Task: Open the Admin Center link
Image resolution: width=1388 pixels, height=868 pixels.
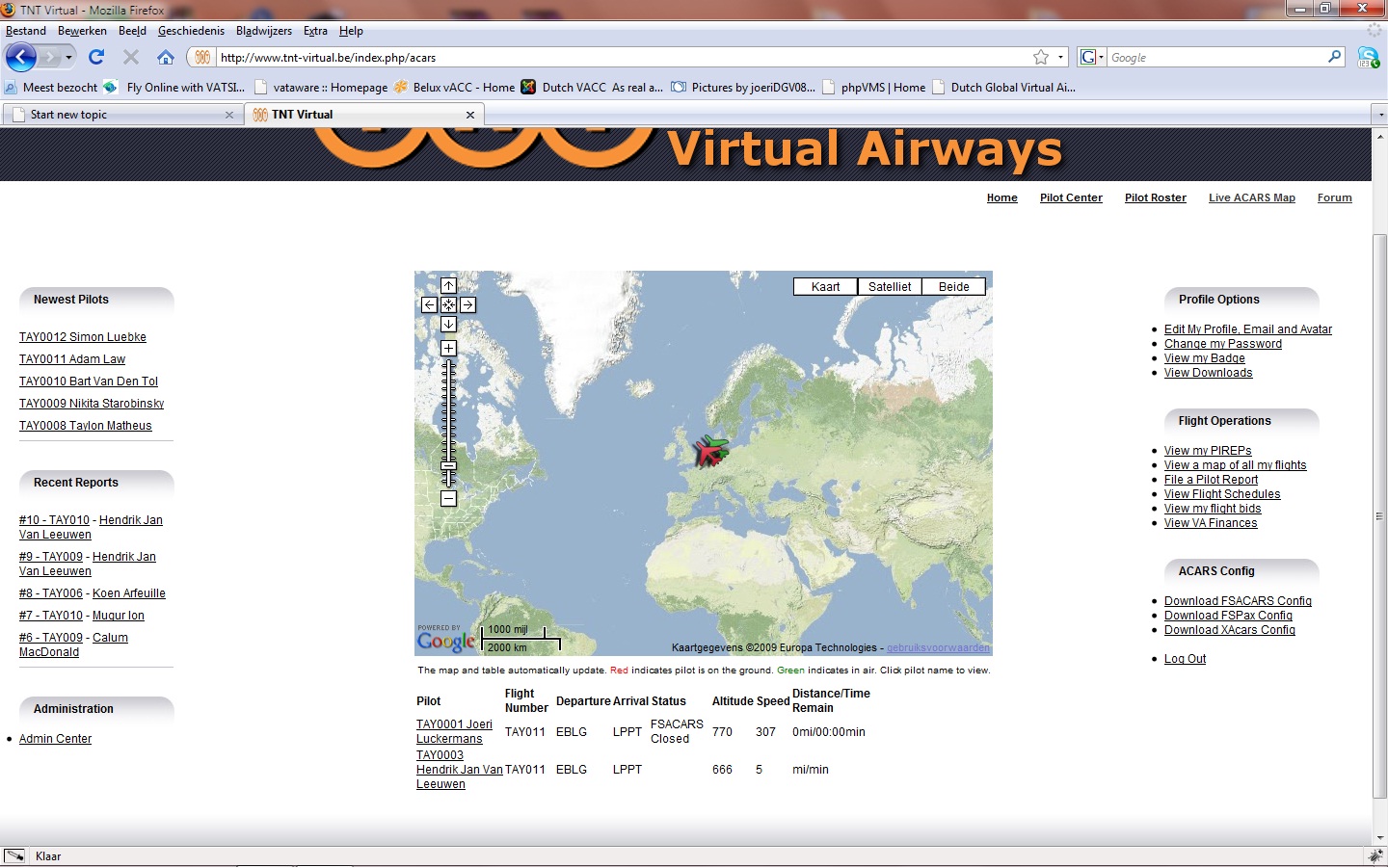Action: click(55, 739)
